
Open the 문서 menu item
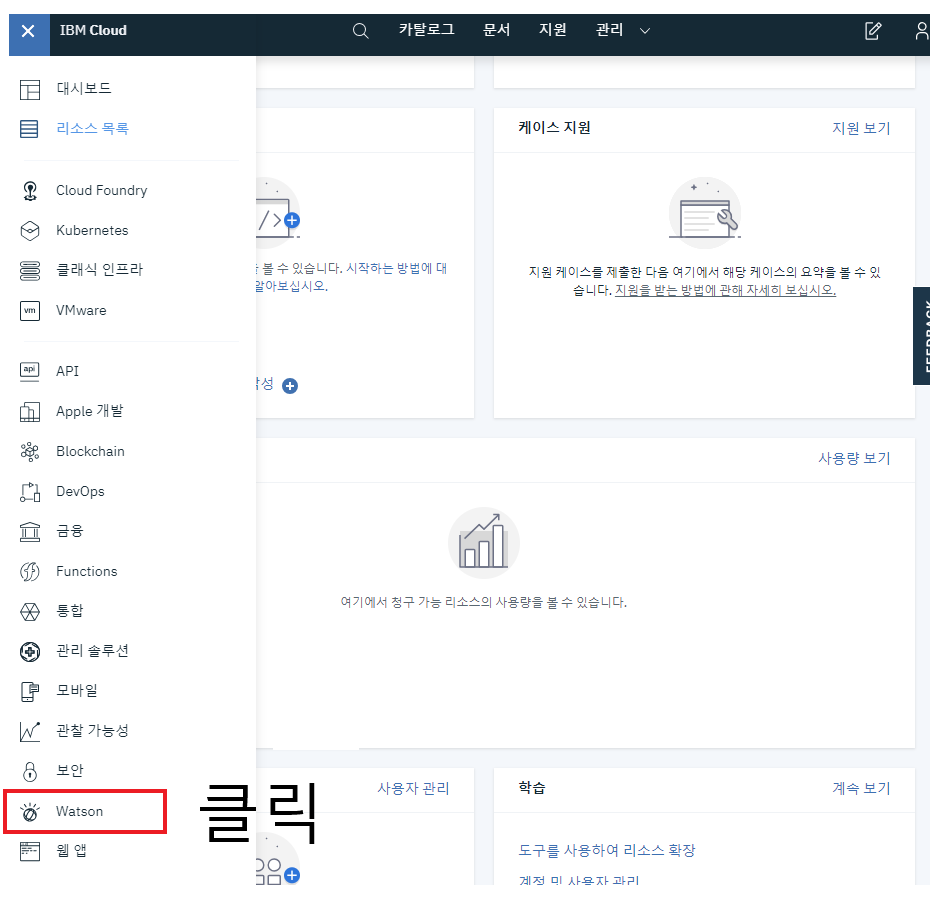pos(496,30)
